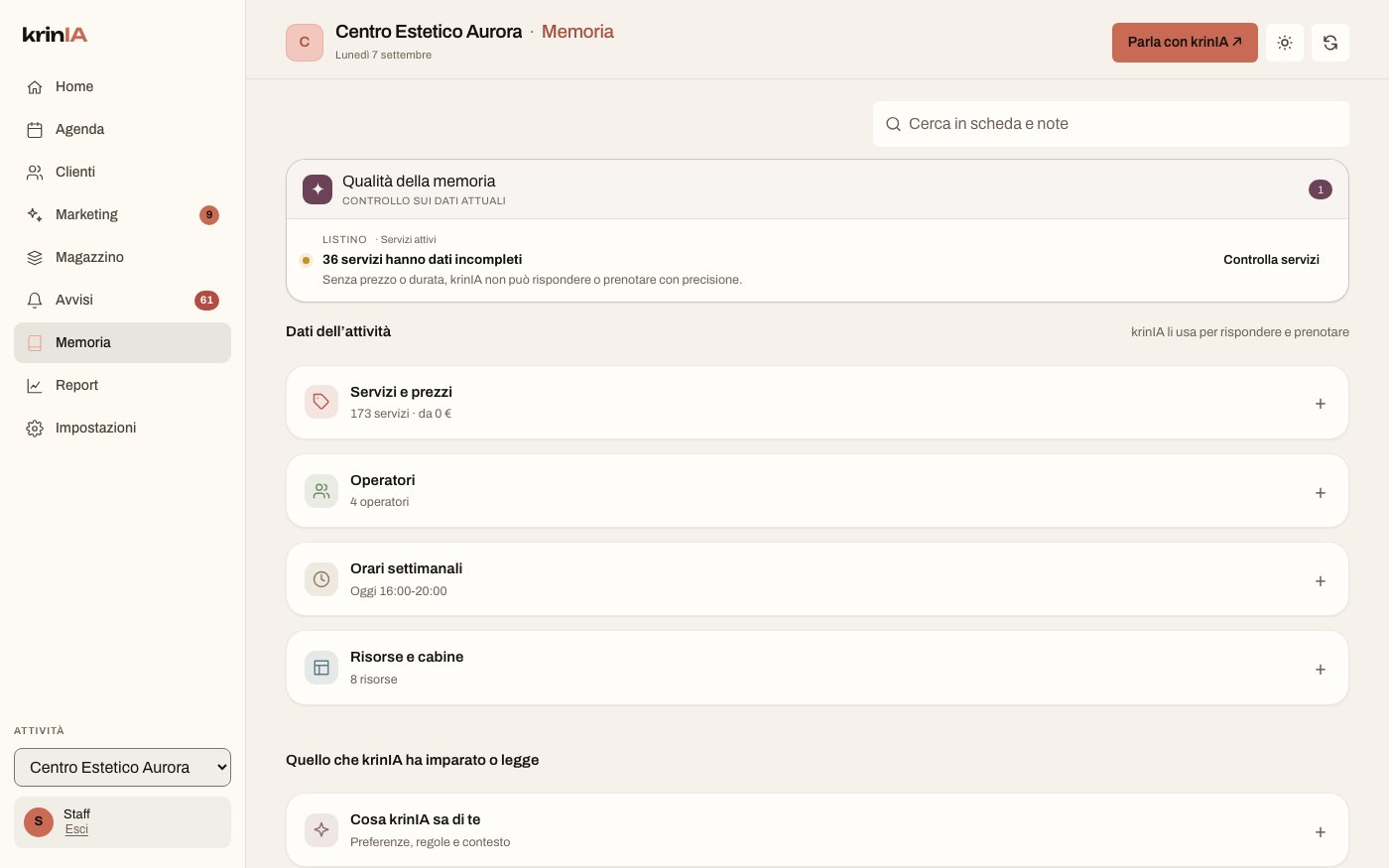
Task: Open Agenda in the sidebar
Action: tap(122, 129)
